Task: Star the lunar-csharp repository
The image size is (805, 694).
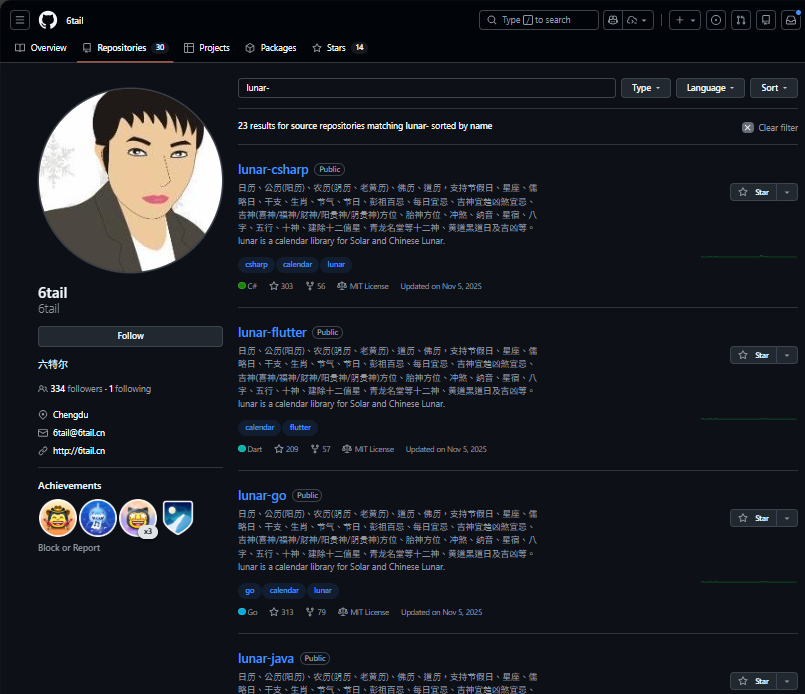Action: click(x=754, y=192)
